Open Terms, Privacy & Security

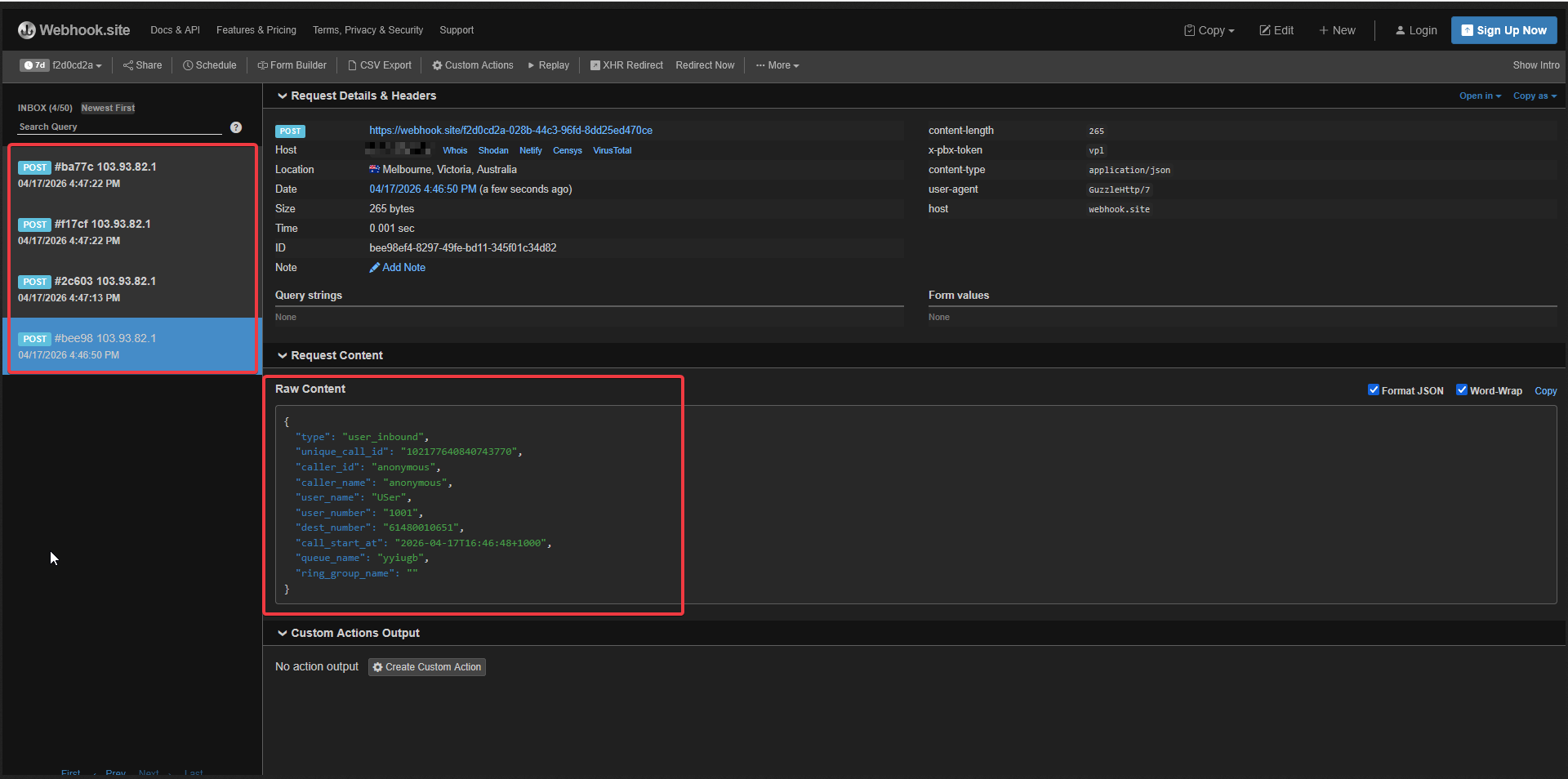click(367, 30)
